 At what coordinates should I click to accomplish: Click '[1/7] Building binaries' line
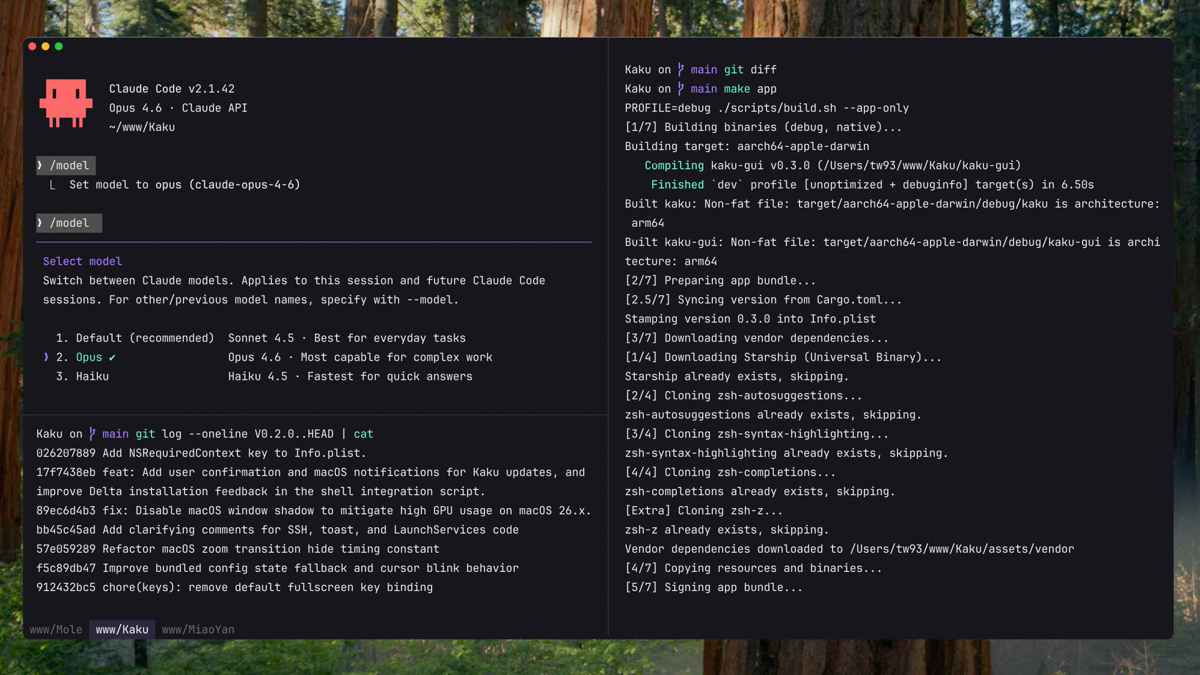(763, 127)
